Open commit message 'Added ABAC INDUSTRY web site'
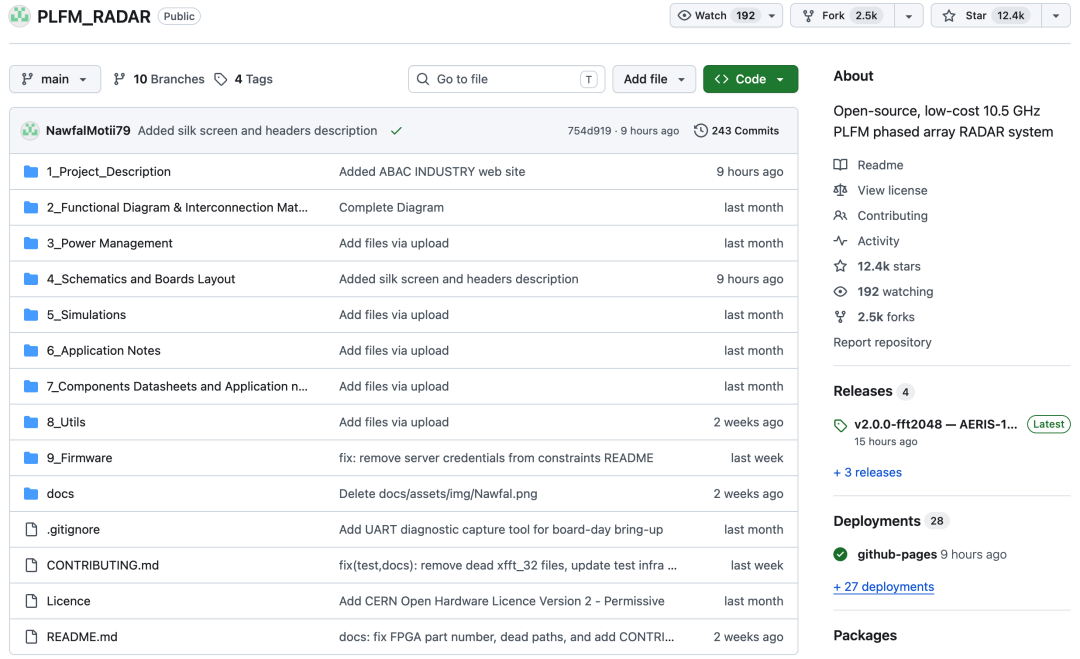Screen dimensions: 1080x659 point(432,171)
